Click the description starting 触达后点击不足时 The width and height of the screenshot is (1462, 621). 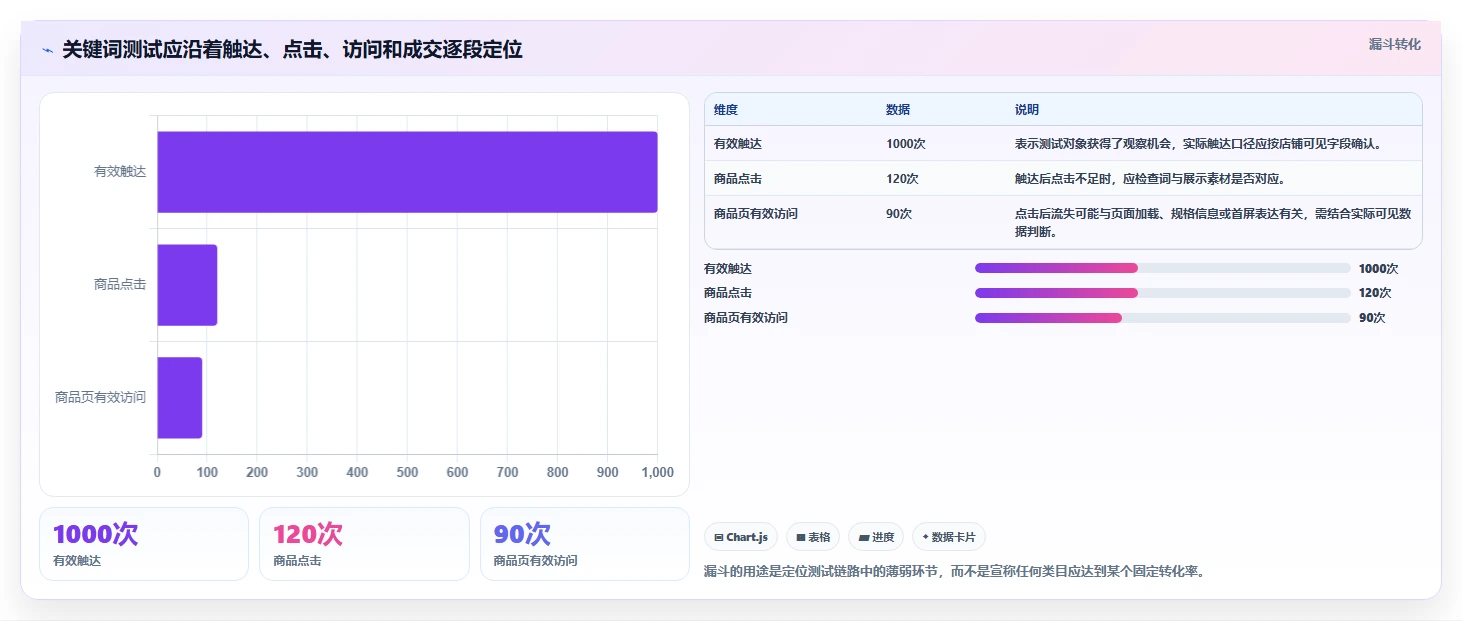pyautogui.click(x=1150, y=179)
